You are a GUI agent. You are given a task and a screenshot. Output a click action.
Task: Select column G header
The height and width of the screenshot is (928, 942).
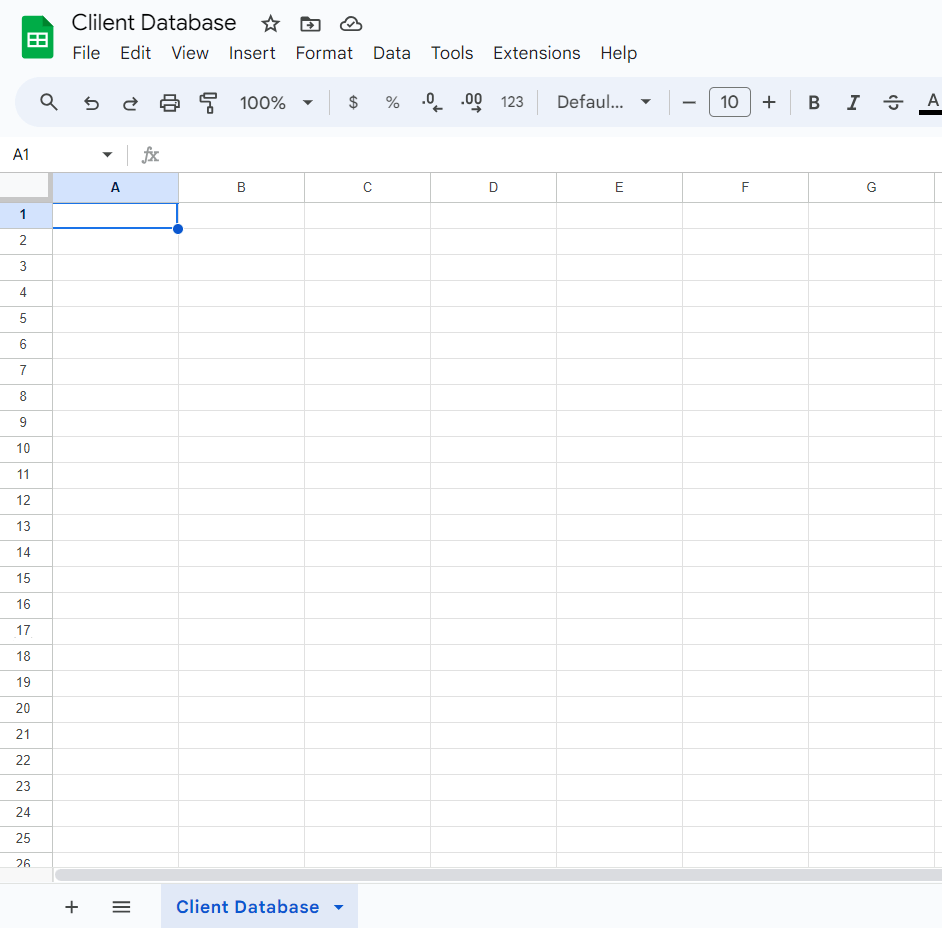tap(872, 187)
